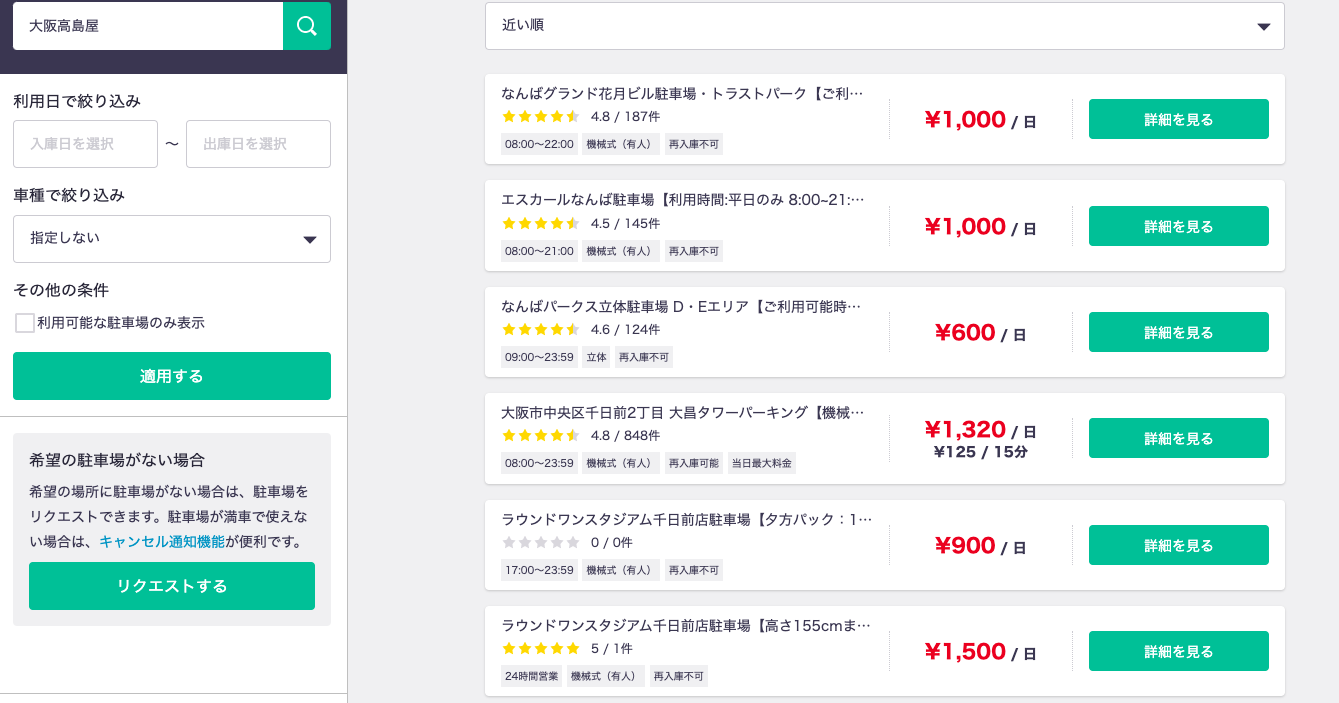1339x703 pixels.
Task: Click the 適用する button
Action: [x=172, y=376]
